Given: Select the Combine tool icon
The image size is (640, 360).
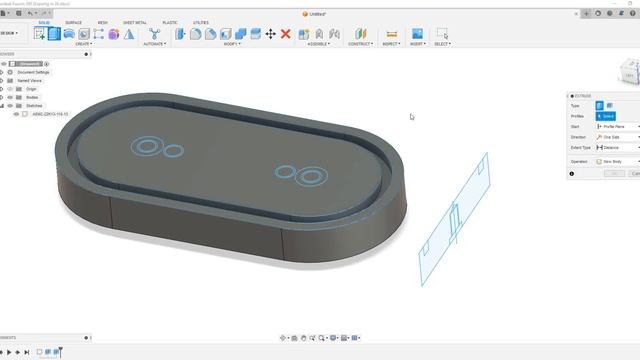Looking at the screenshot, I should [240, 34].
